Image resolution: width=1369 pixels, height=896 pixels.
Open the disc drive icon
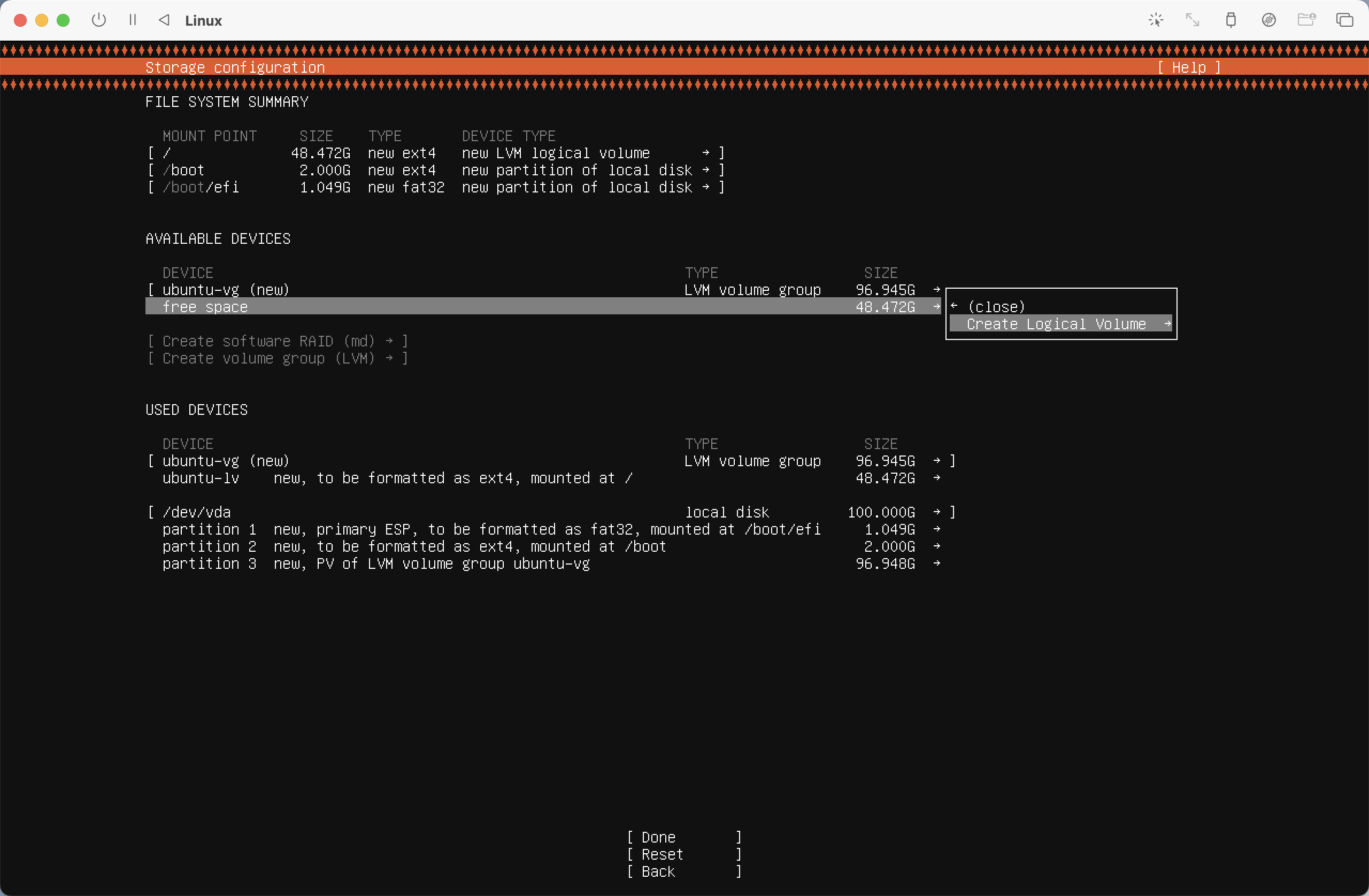1268,20
